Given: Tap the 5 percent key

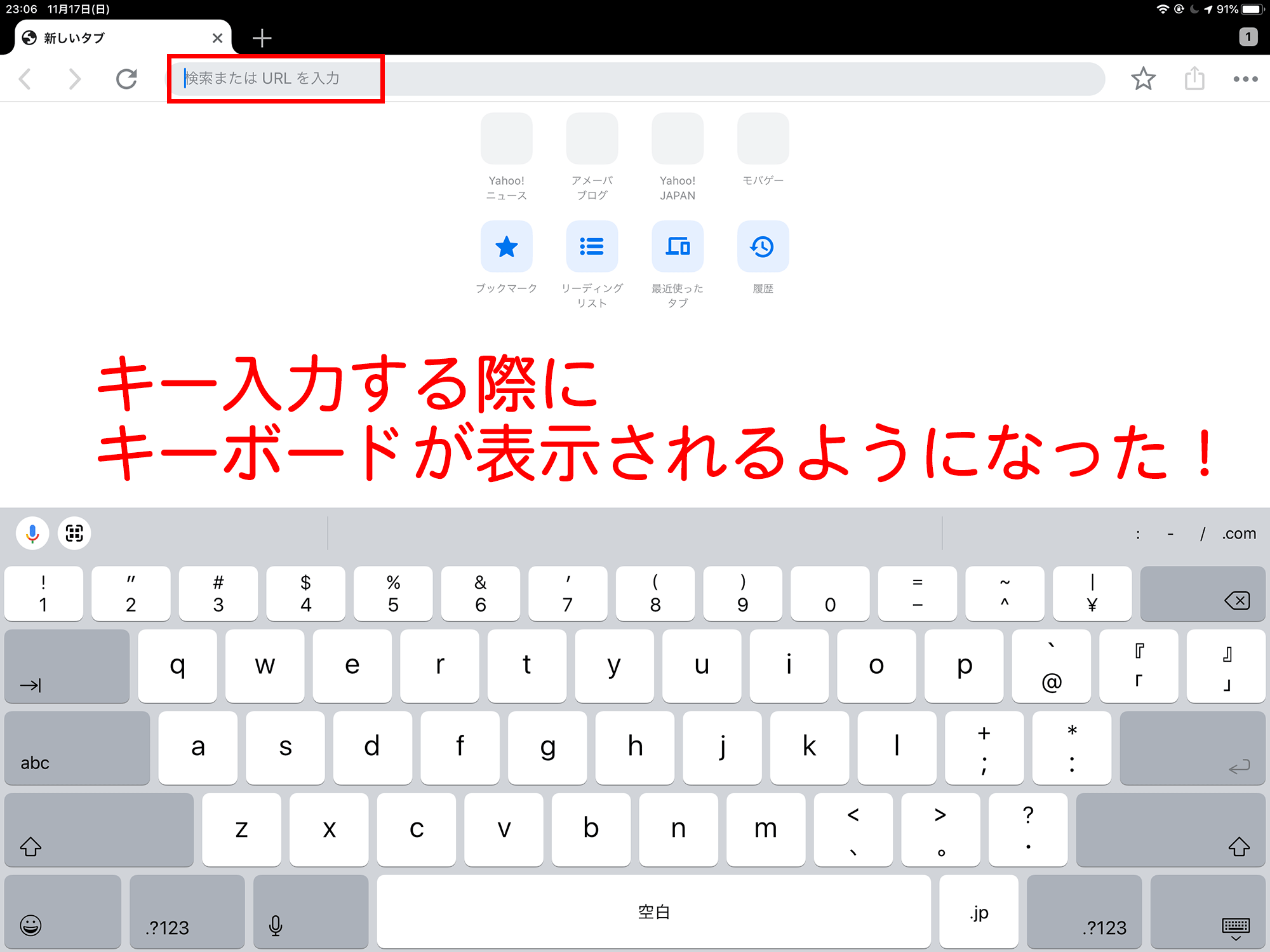Looking at the screenshot, I should [393, 594].
